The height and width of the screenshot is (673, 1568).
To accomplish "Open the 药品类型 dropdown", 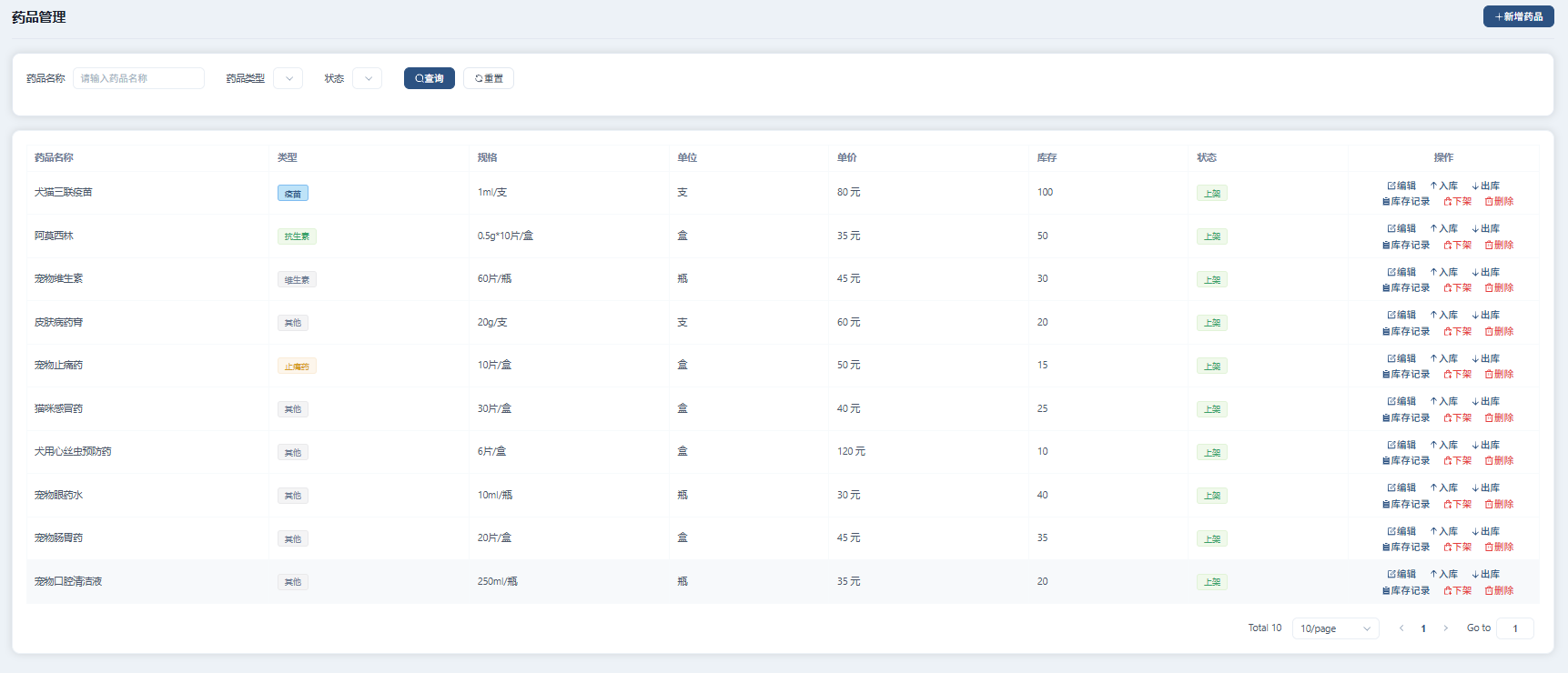I will [x=288, y=78].
